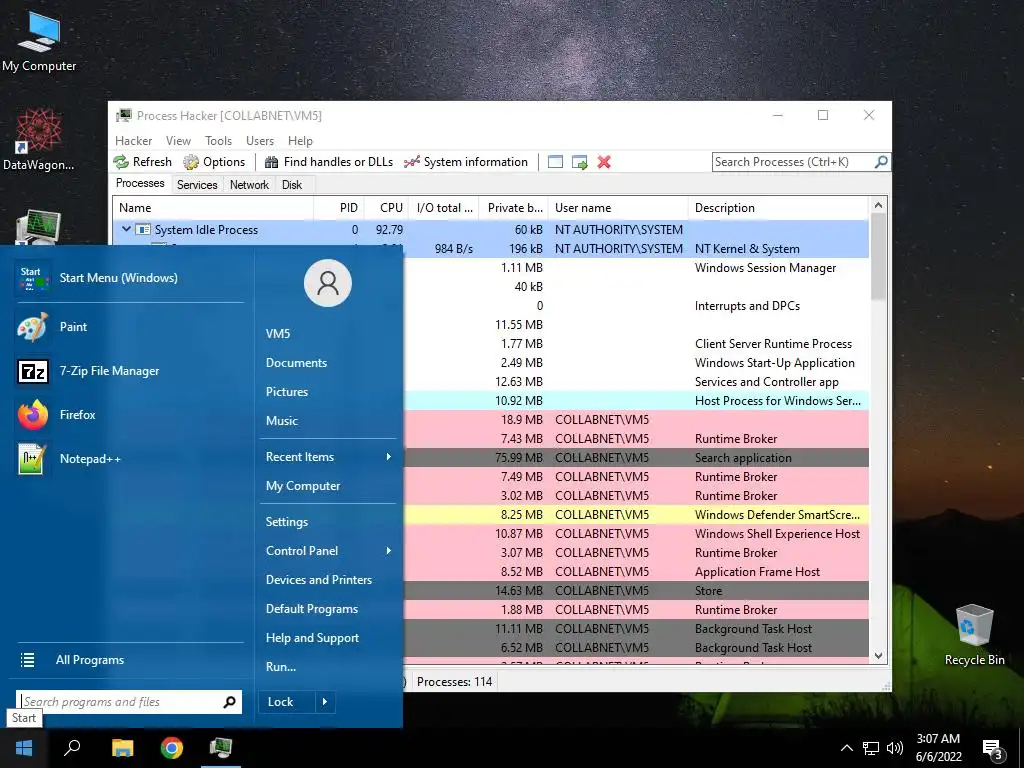Expand Recent Items submenu arrow
This screenshot has width=1024, height=768.
coord(389,456)
